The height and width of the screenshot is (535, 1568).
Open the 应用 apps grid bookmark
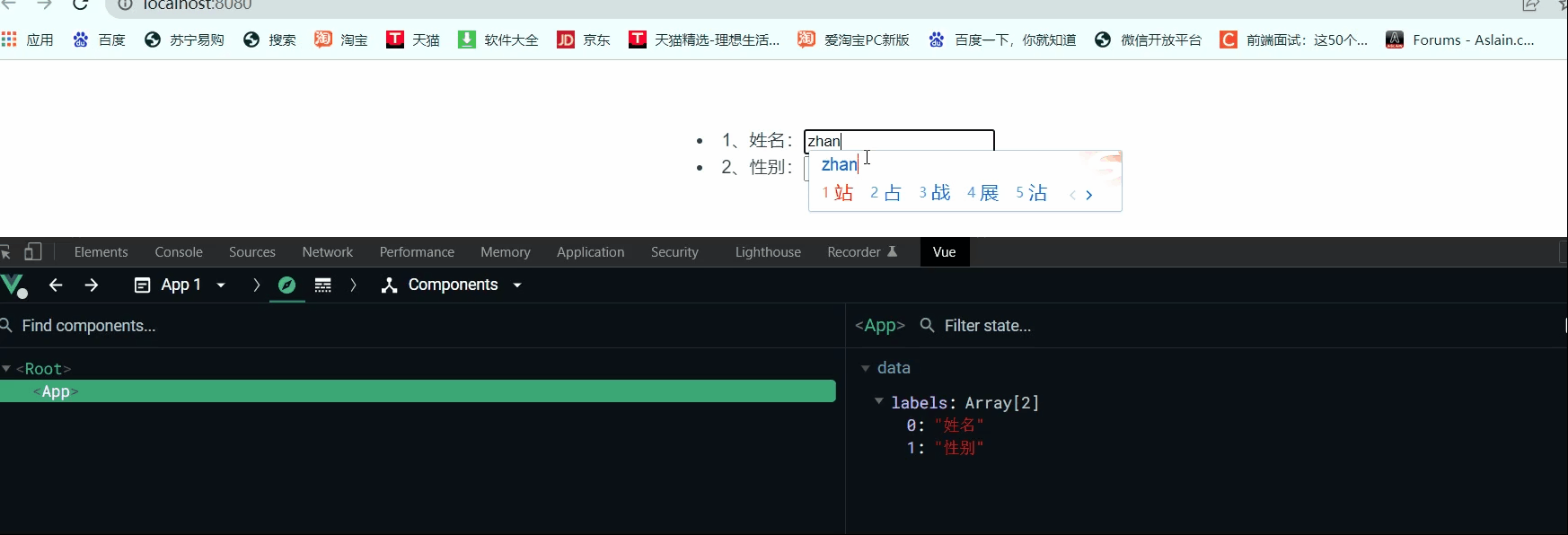(x=28, y=39)
